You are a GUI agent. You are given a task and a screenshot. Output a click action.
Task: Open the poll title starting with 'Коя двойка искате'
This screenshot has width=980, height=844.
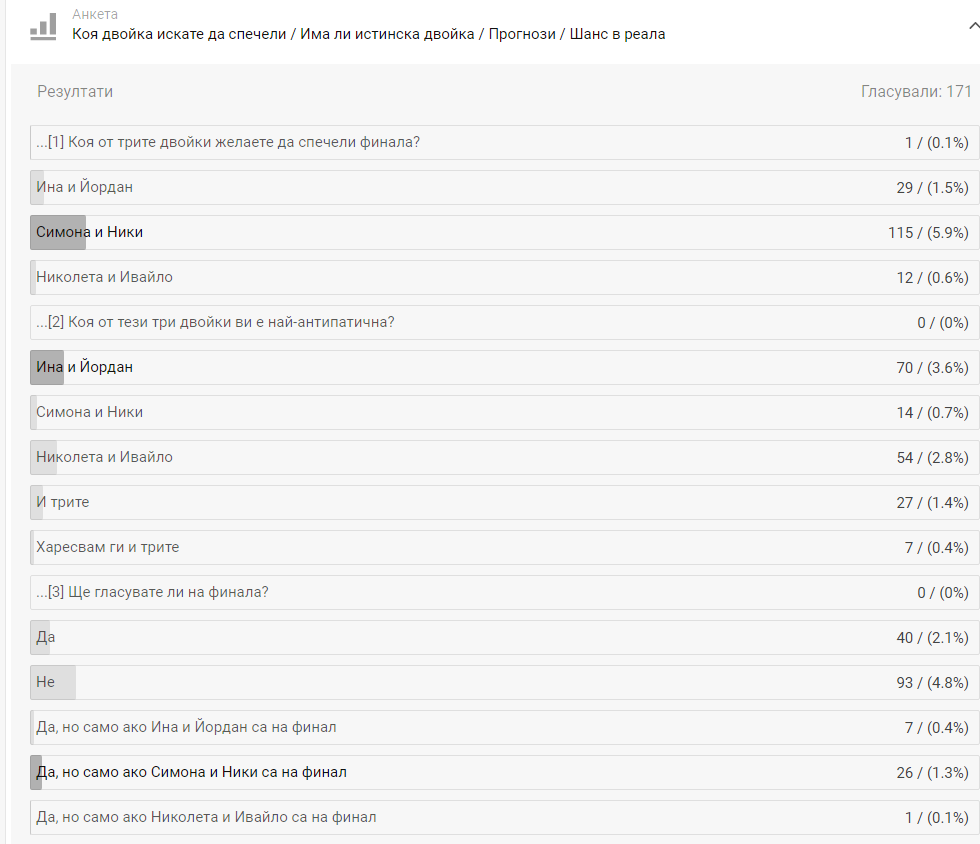coord(368,34)
